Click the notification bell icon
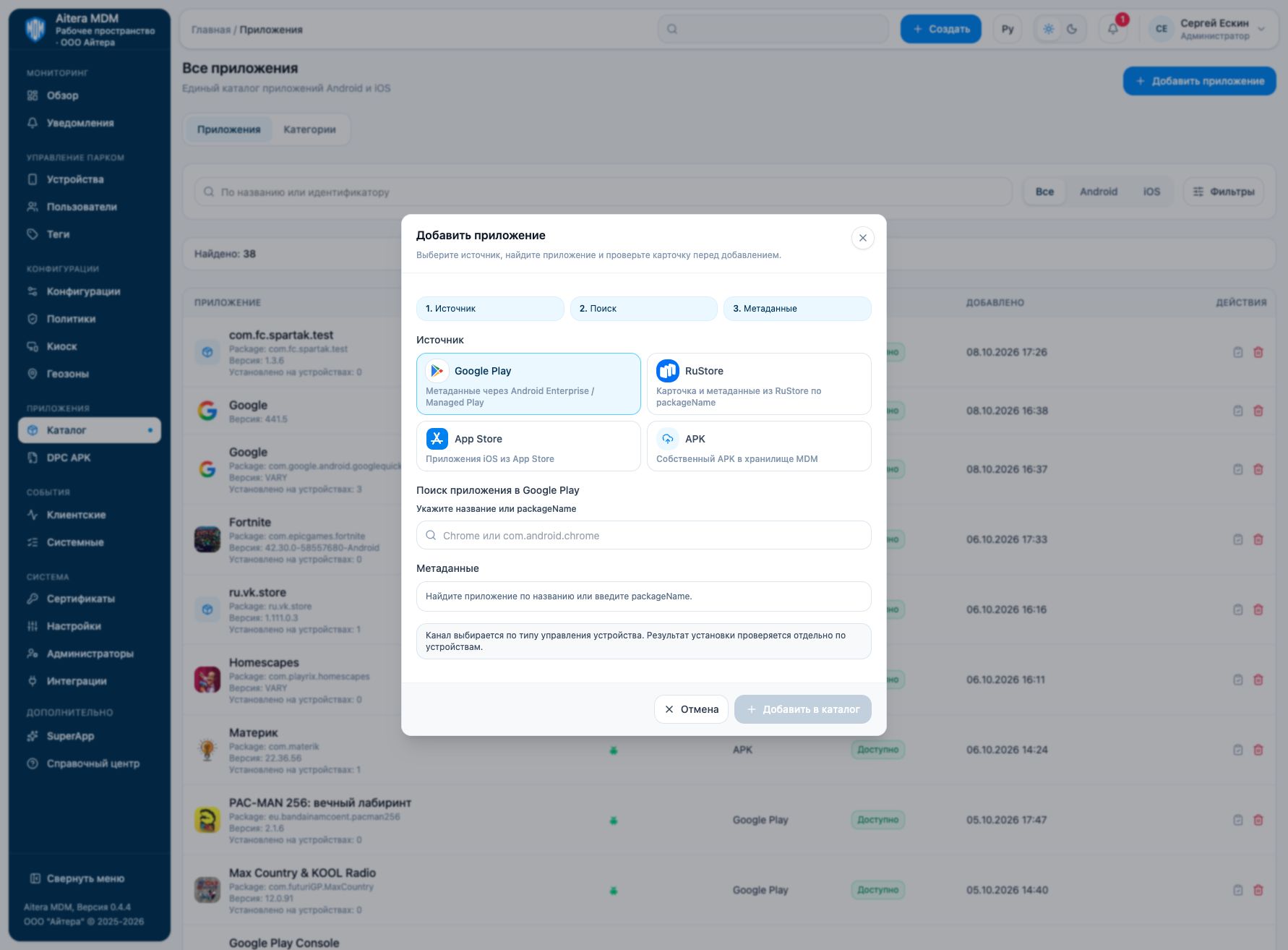This screenshot has height=950, width=1288. pyautogui.click(x=1113, y=29)
